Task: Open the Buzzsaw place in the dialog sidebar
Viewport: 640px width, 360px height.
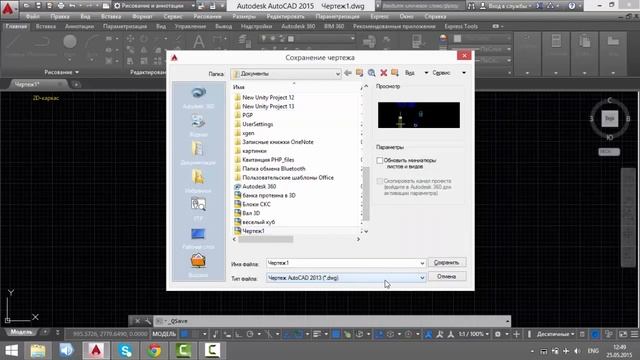Action: click(x=198, y=265)
